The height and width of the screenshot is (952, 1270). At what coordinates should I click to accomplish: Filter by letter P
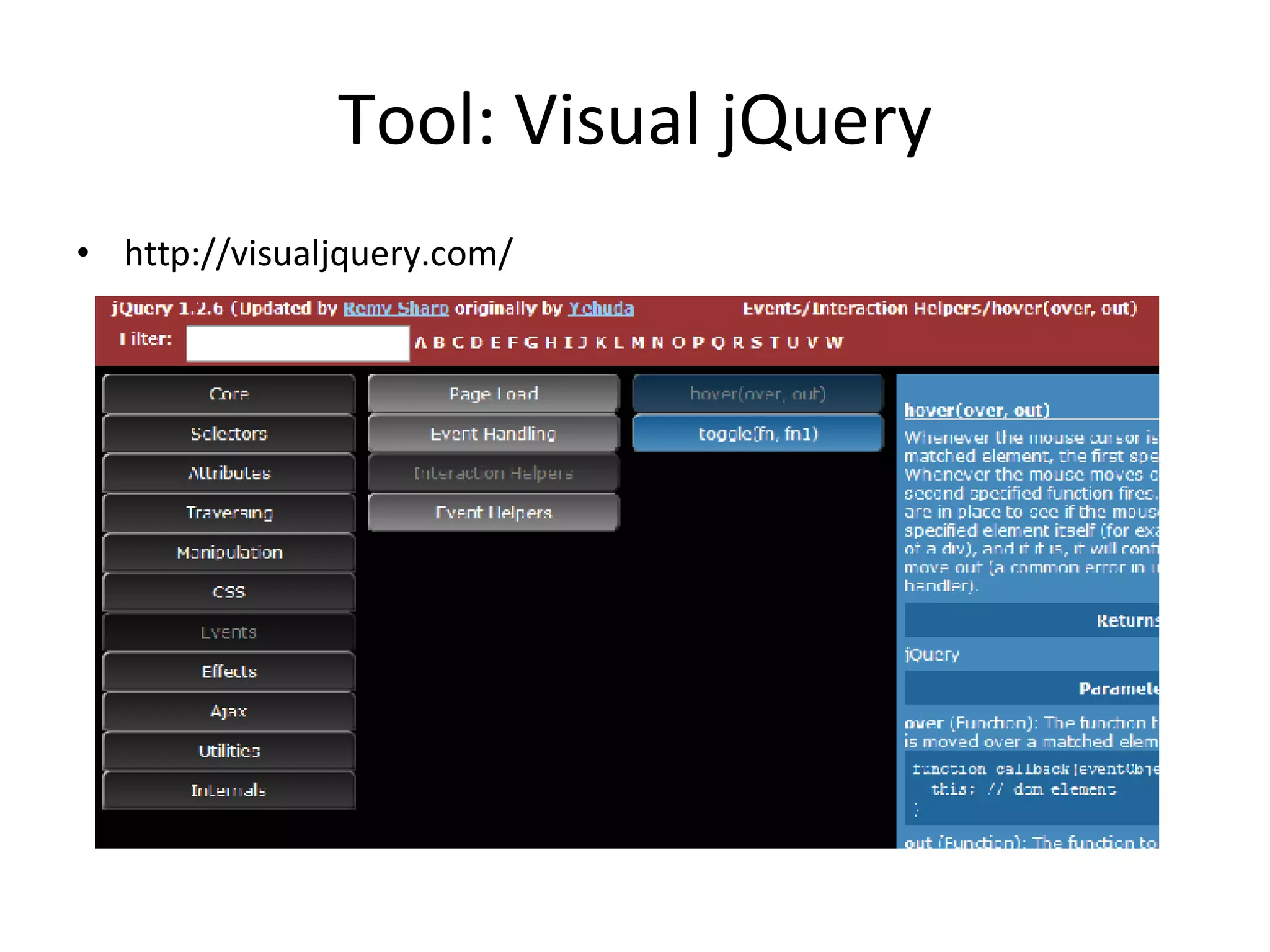point(698,343)
